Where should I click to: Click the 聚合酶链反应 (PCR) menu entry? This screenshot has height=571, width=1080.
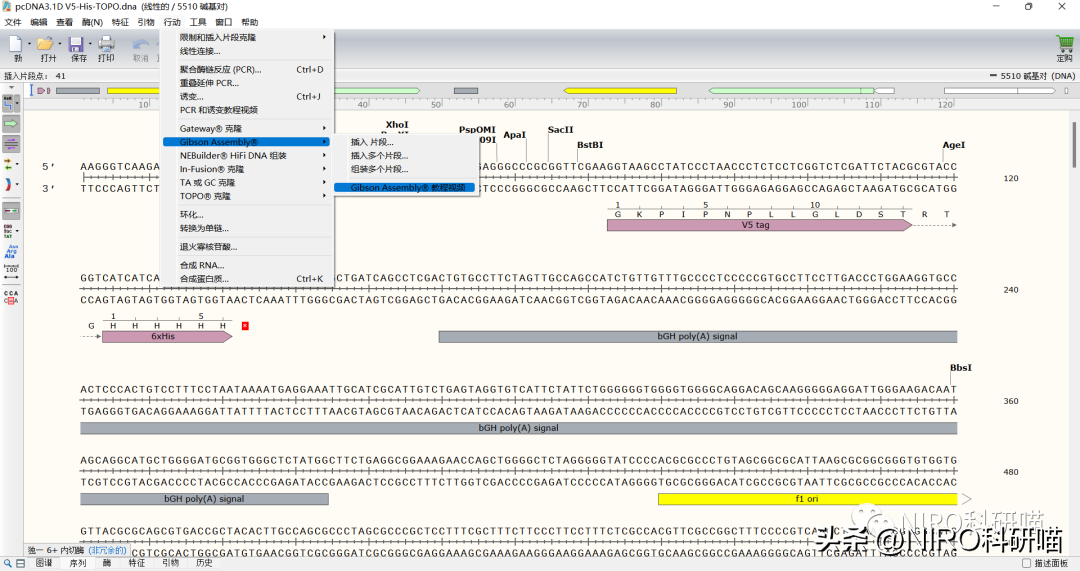[220, 70]
